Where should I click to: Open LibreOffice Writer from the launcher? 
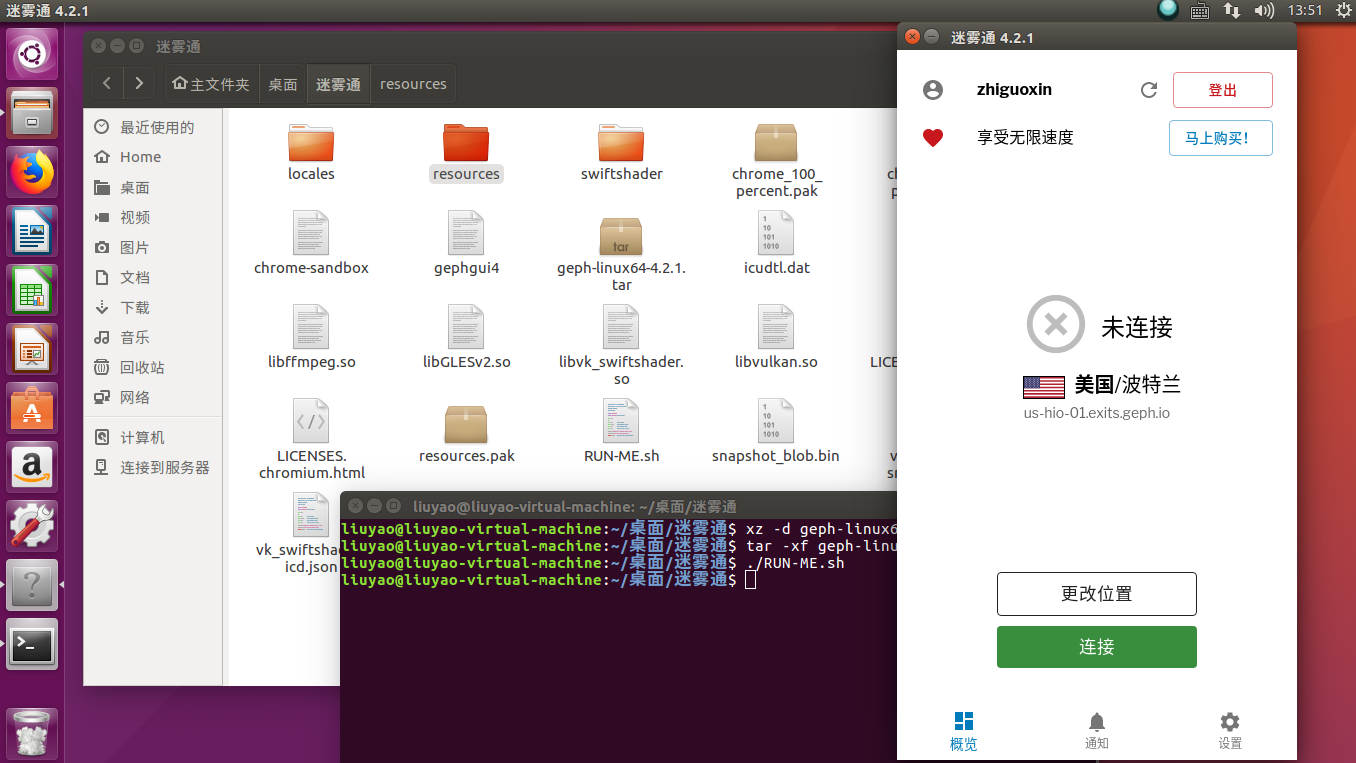(33, 231)
